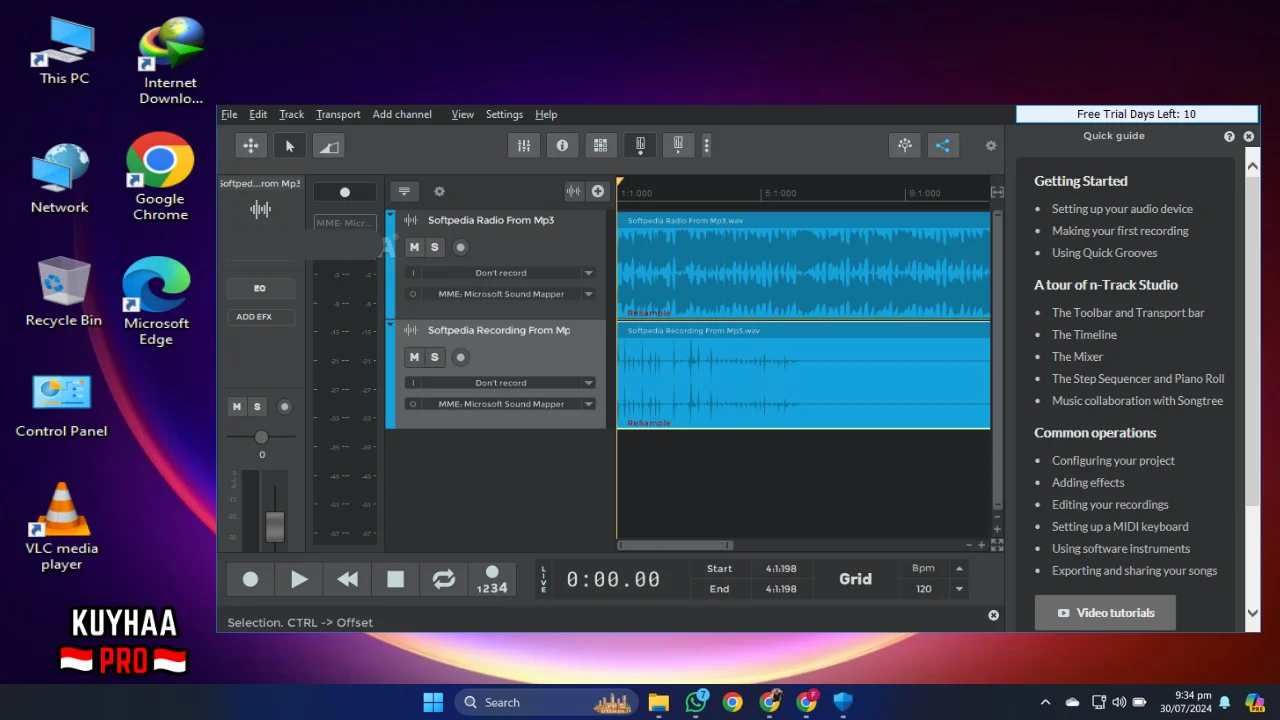Open the track list menu icon

404,191
